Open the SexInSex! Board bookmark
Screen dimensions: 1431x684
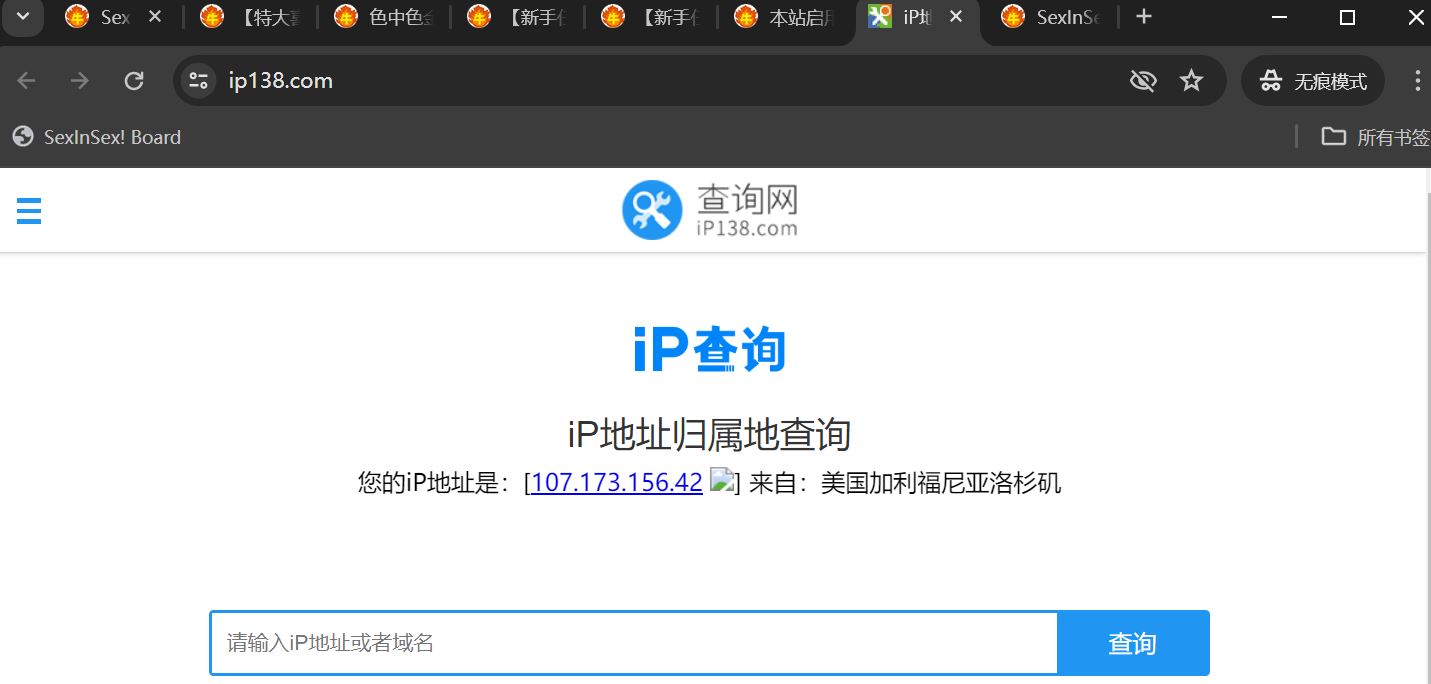[x=97, y=137]
